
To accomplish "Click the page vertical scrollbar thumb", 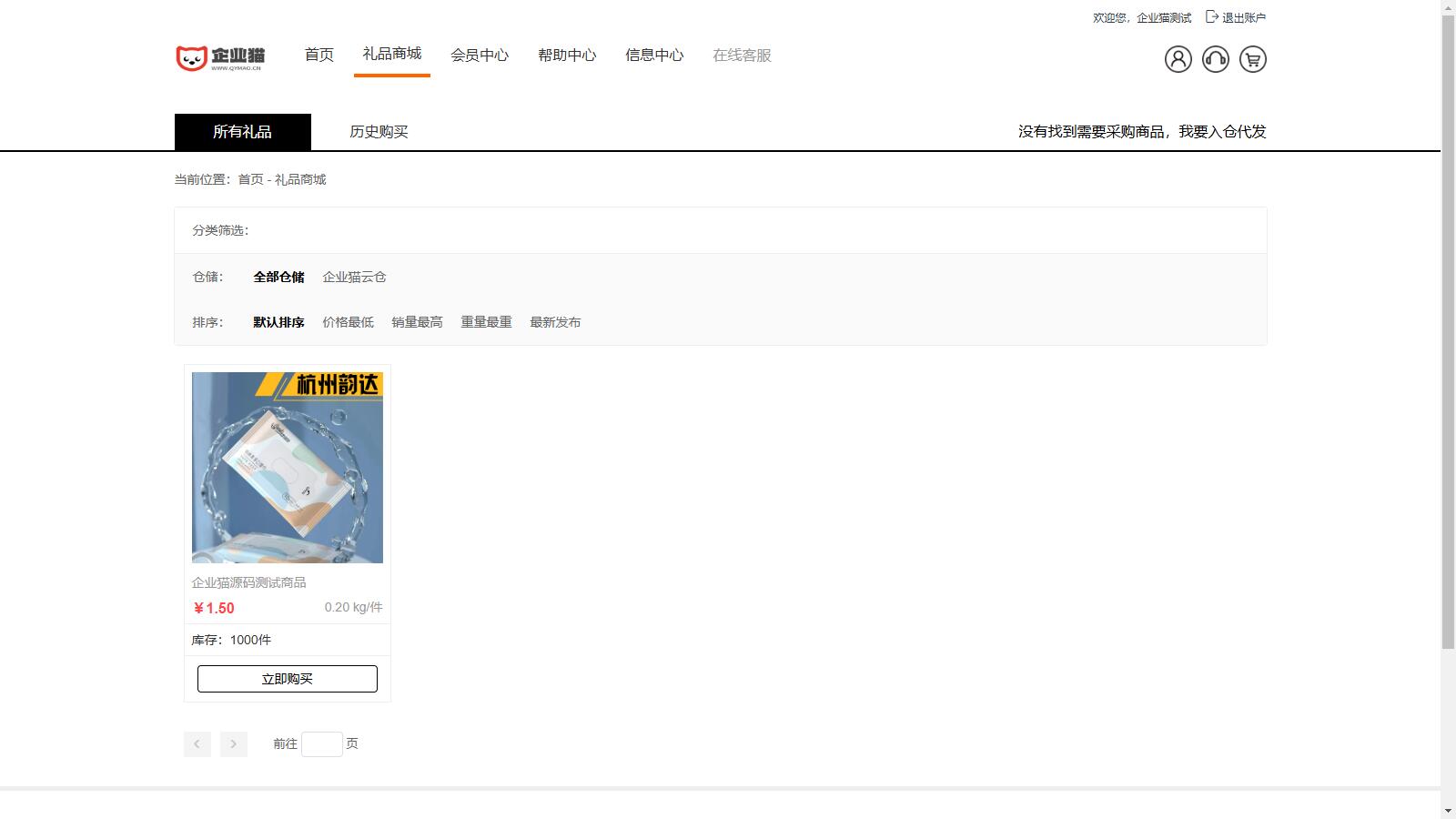I will point(1448,332).
